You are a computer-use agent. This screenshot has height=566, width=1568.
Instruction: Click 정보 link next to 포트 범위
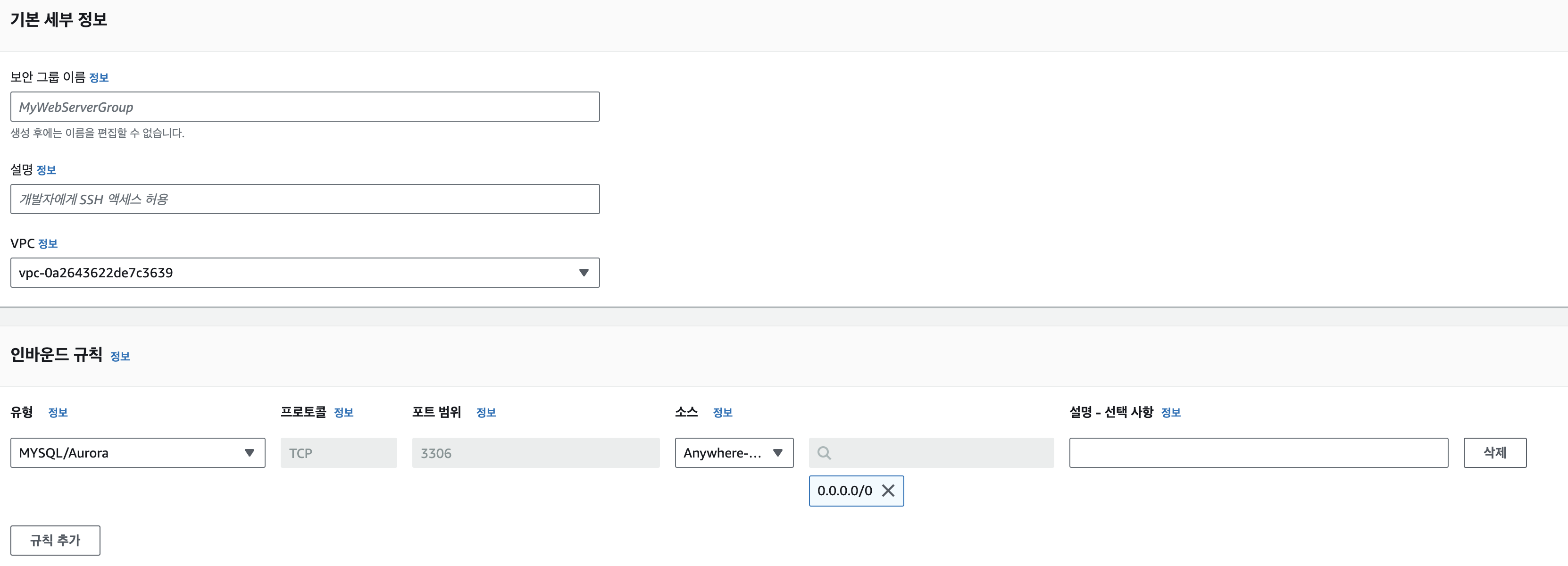(x=486, y=413)
